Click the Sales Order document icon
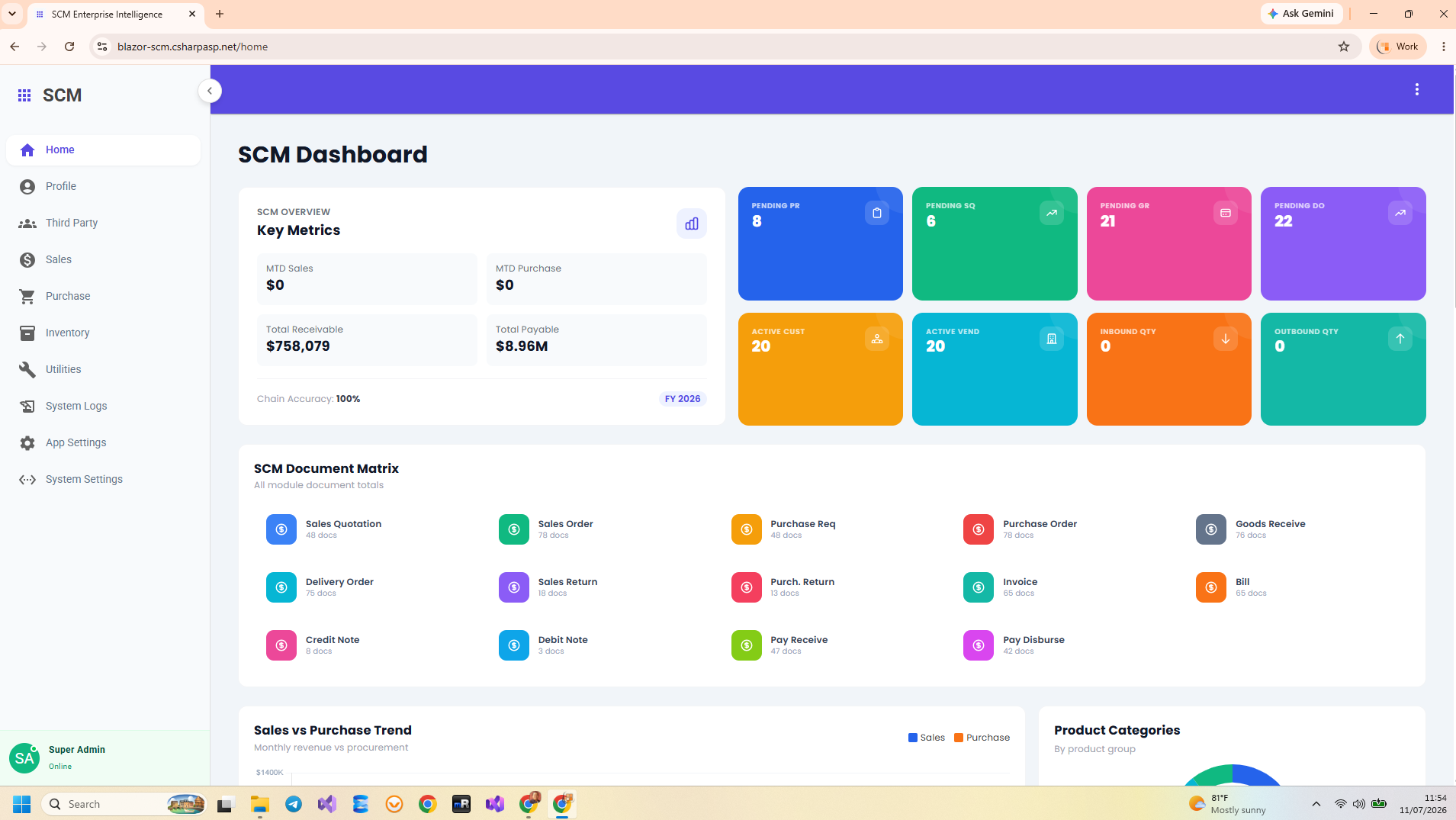The height and width of the screenshot is (820, 1456). (513, 529)
